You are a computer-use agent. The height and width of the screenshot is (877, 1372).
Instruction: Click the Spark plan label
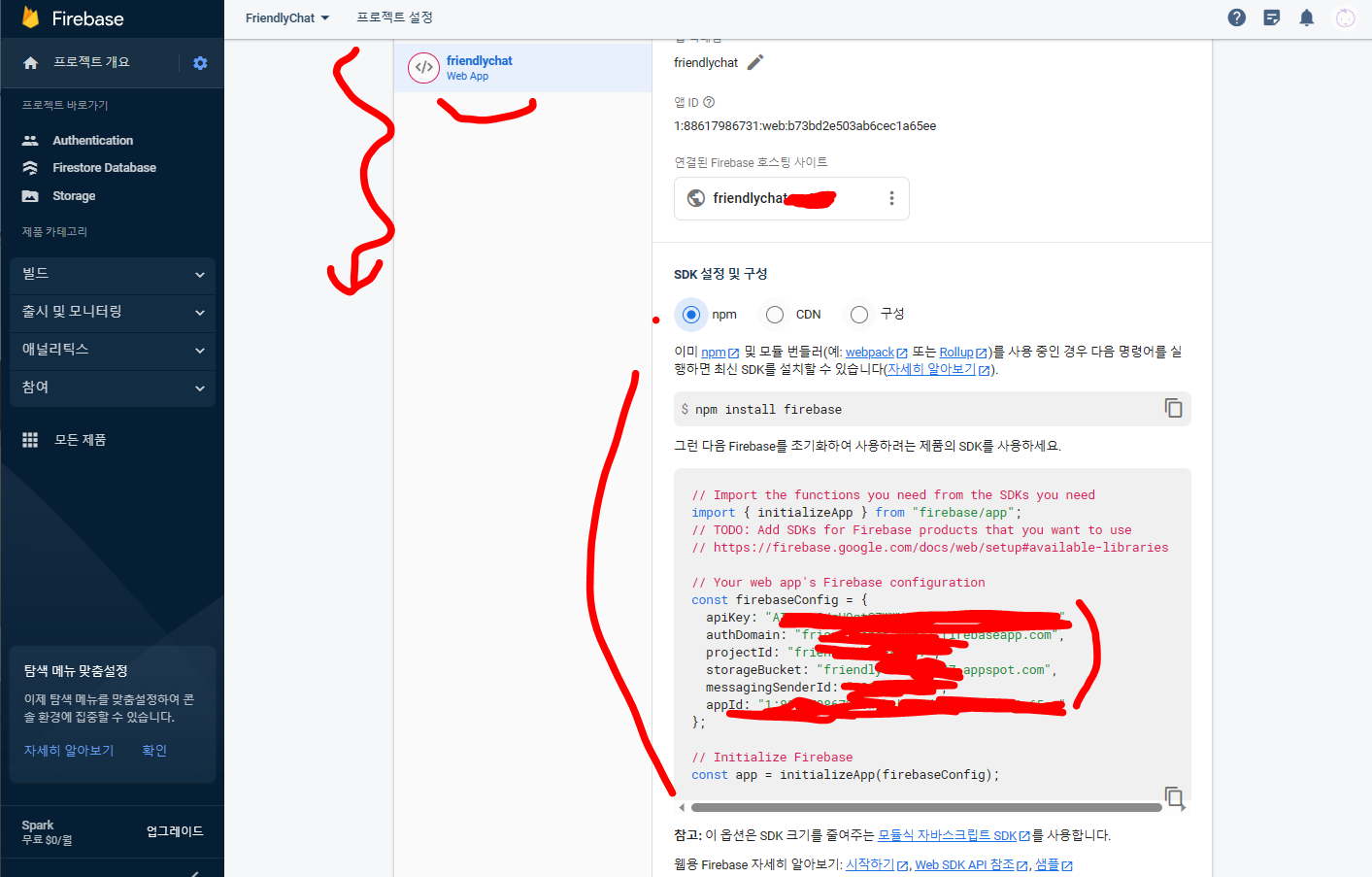[38, 826]
